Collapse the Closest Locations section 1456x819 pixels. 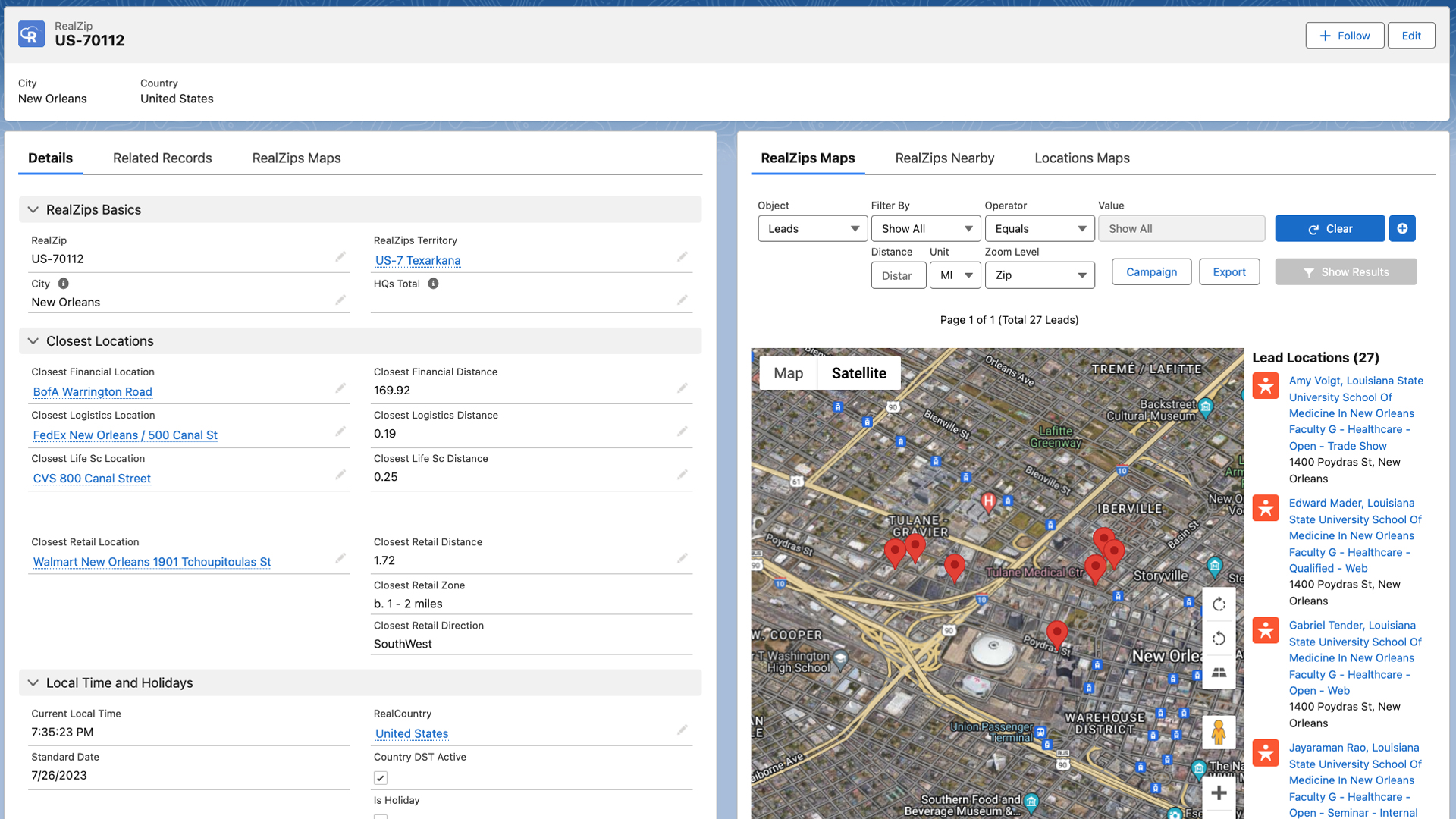(33, 341)
